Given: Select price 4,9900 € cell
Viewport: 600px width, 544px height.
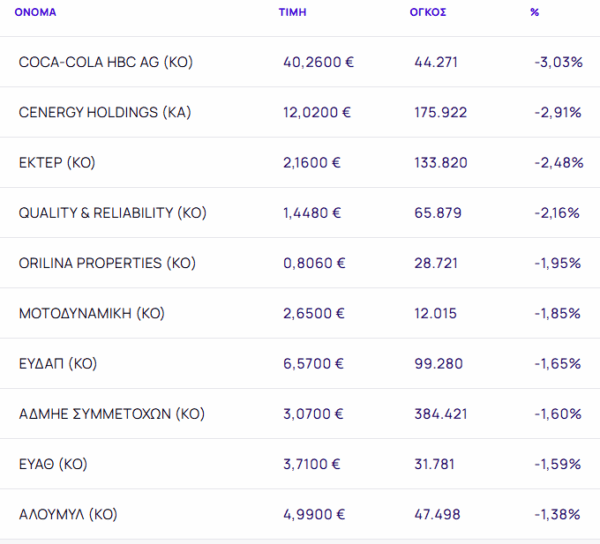Looking at the screenshot, I should click(314, 514).
